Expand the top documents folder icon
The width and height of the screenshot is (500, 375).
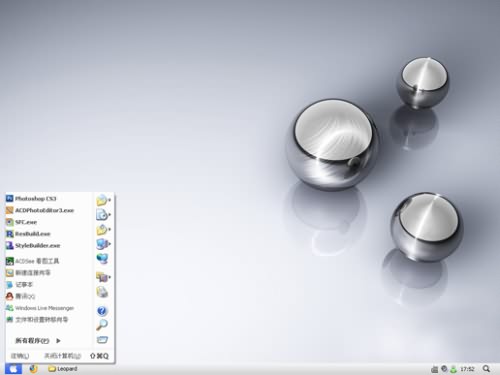tap(103, 200)
